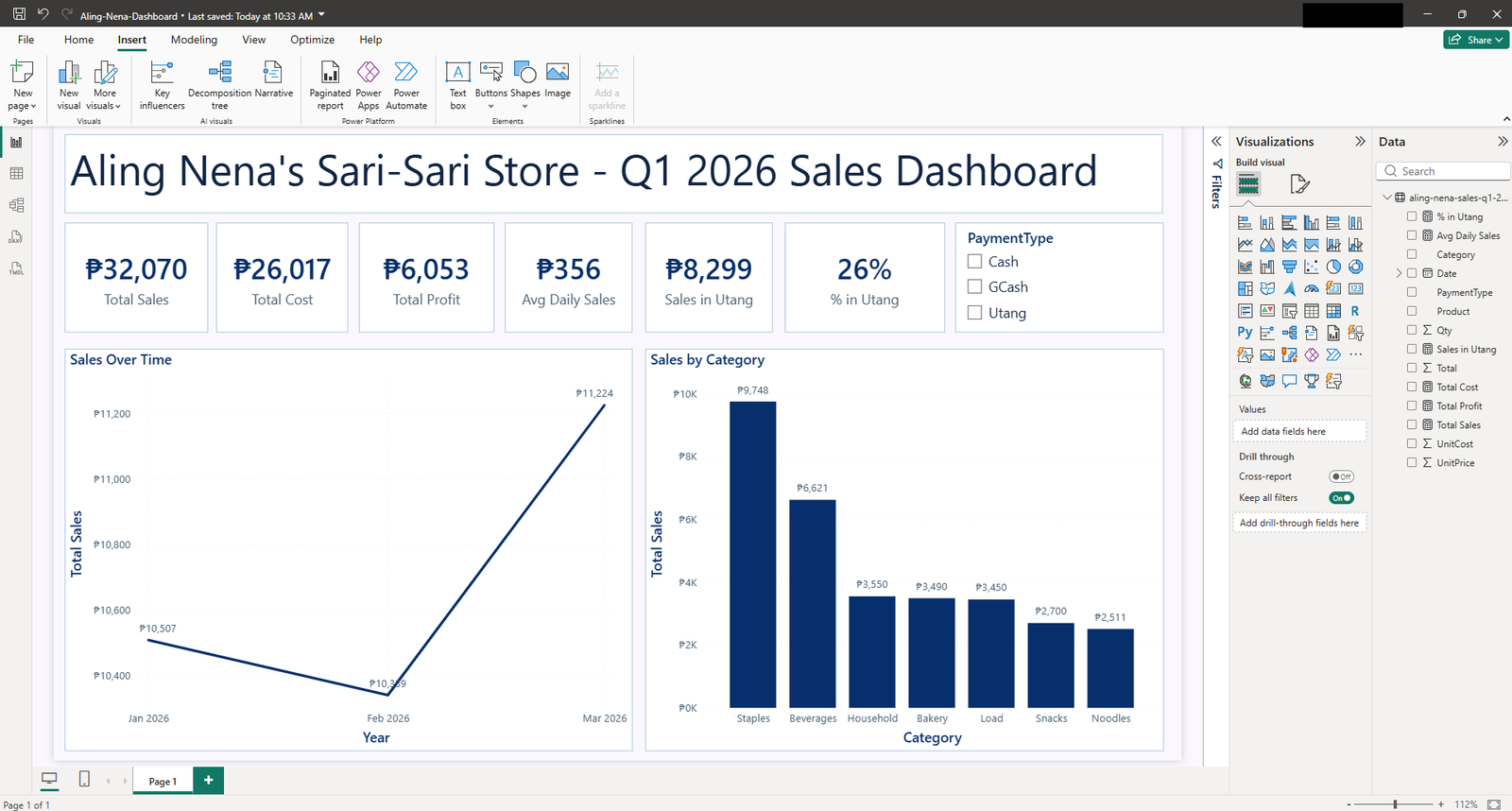Choose R script visual icon
The height and width of the screenshot is (811, 1512).
coord(1355,311)
